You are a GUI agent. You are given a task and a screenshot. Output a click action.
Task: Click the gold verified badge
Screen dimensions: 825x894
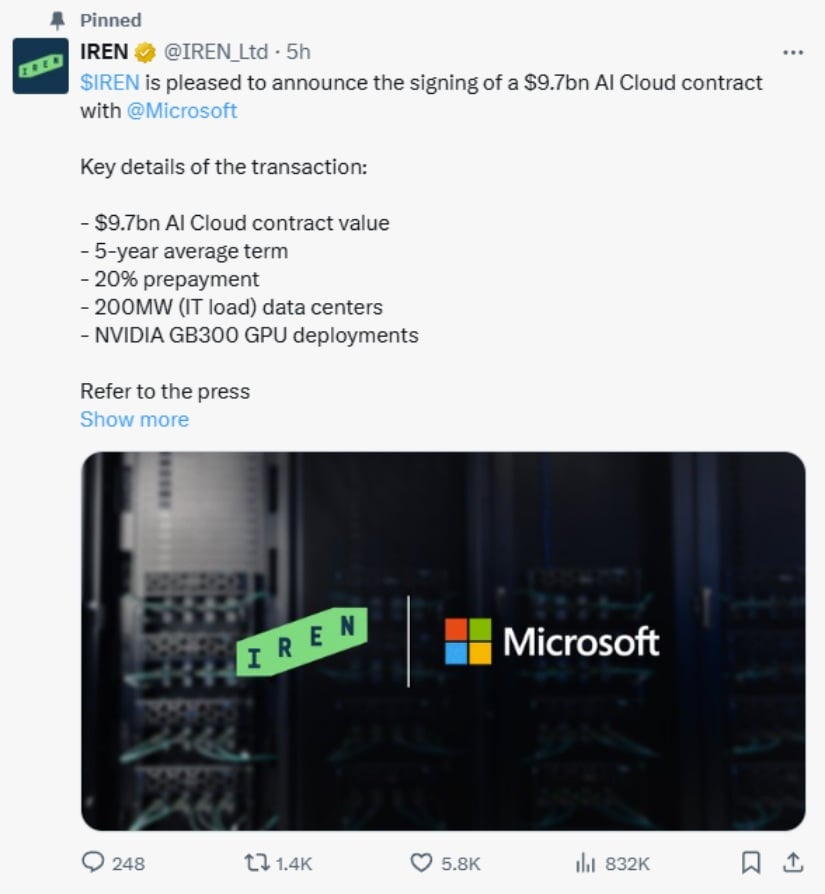pyautogui.click(x=145, y=52)
